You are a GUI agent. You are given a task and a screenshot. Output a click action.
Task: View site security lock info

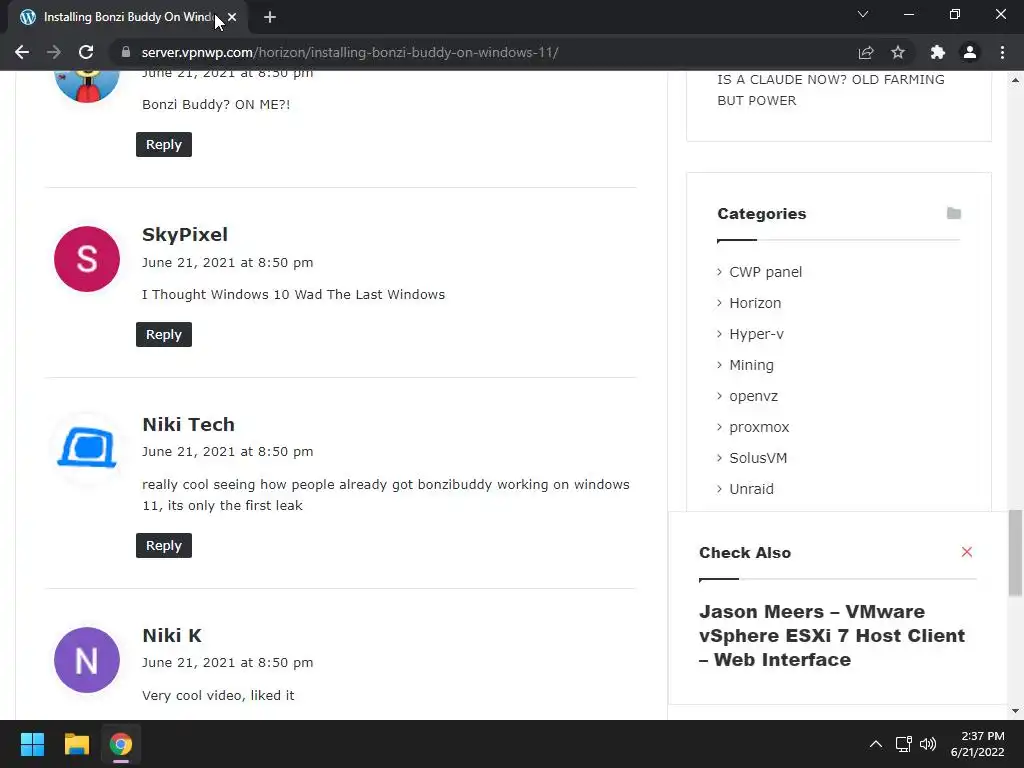coord(126,52)
